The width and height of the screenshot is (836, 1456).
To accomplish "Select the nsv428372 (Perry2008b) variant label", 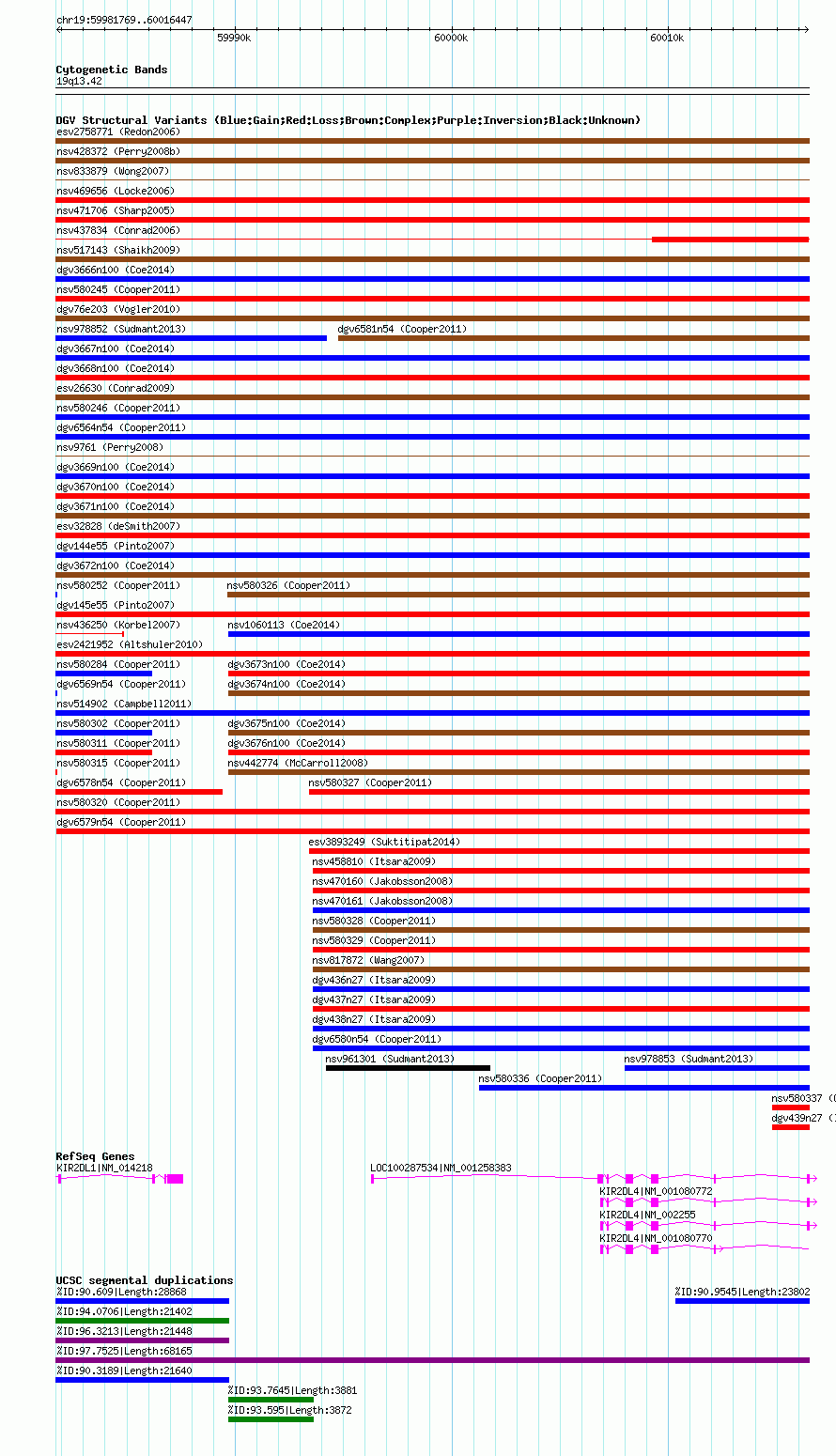I will click(x=117, y=151).
